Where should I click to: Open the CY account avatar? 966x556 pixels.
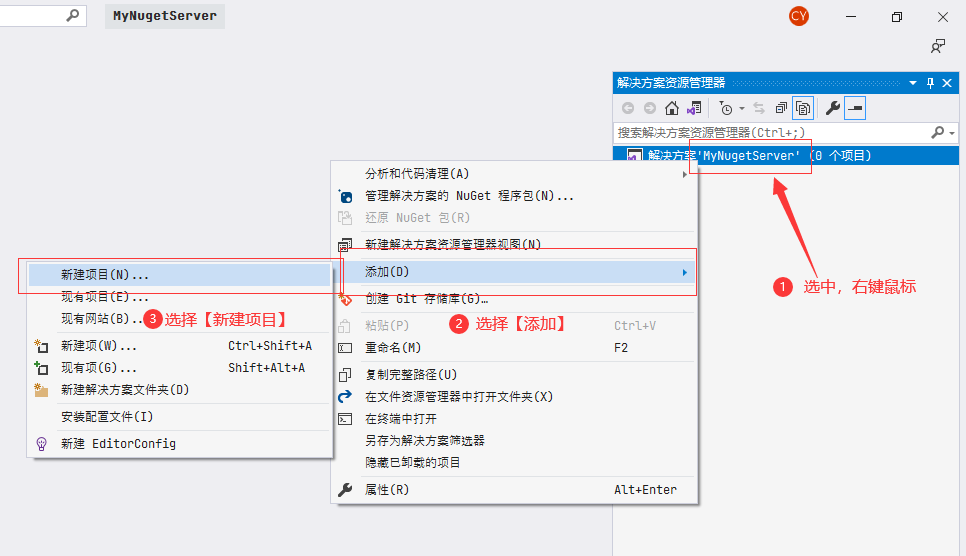[798, 16]
